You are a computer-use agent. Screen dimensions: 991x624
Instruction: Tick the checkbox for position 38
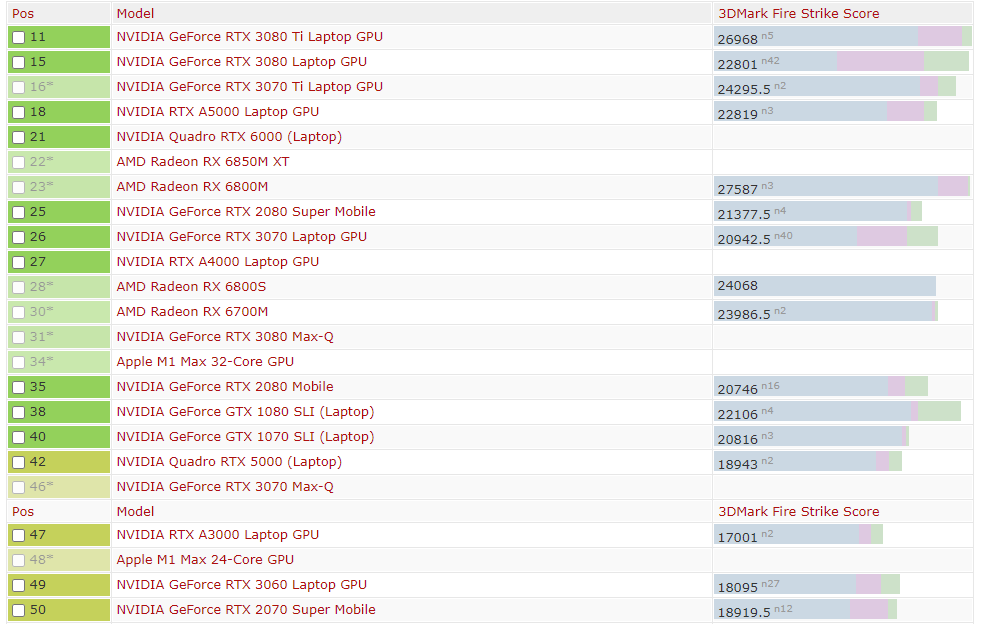[x=19, y=412]
